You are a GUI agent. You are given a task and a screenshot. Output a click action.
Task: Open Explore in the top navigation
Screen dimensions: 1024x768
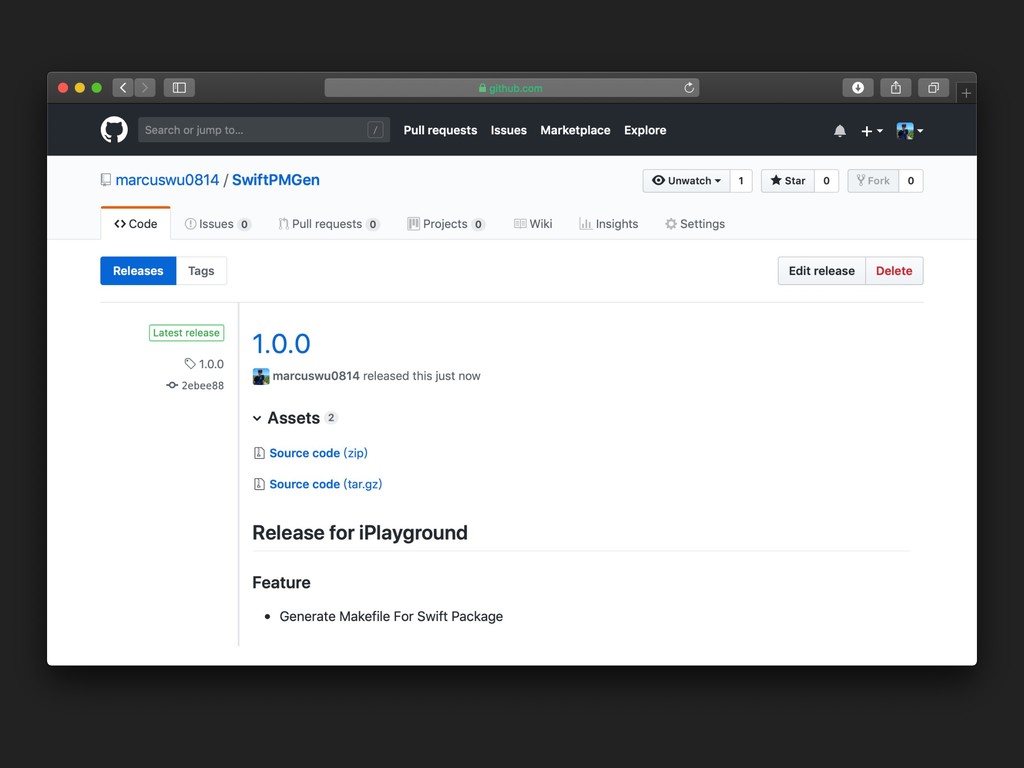pos(645,130)
